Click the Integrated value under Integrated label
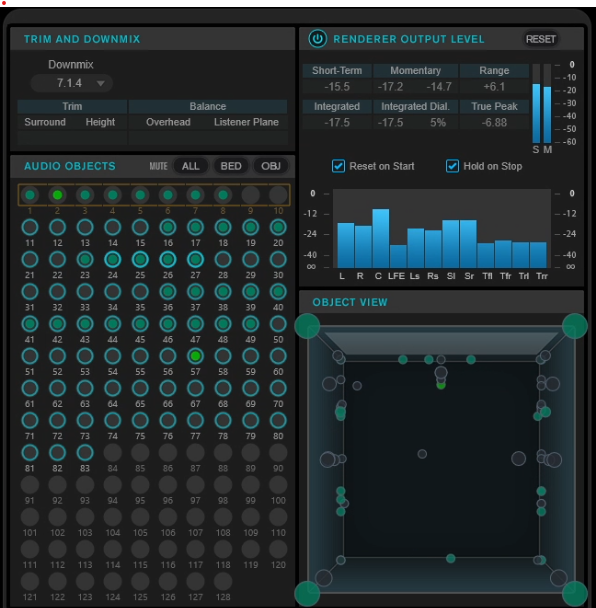The image size is (596, 608). point(337,123)
